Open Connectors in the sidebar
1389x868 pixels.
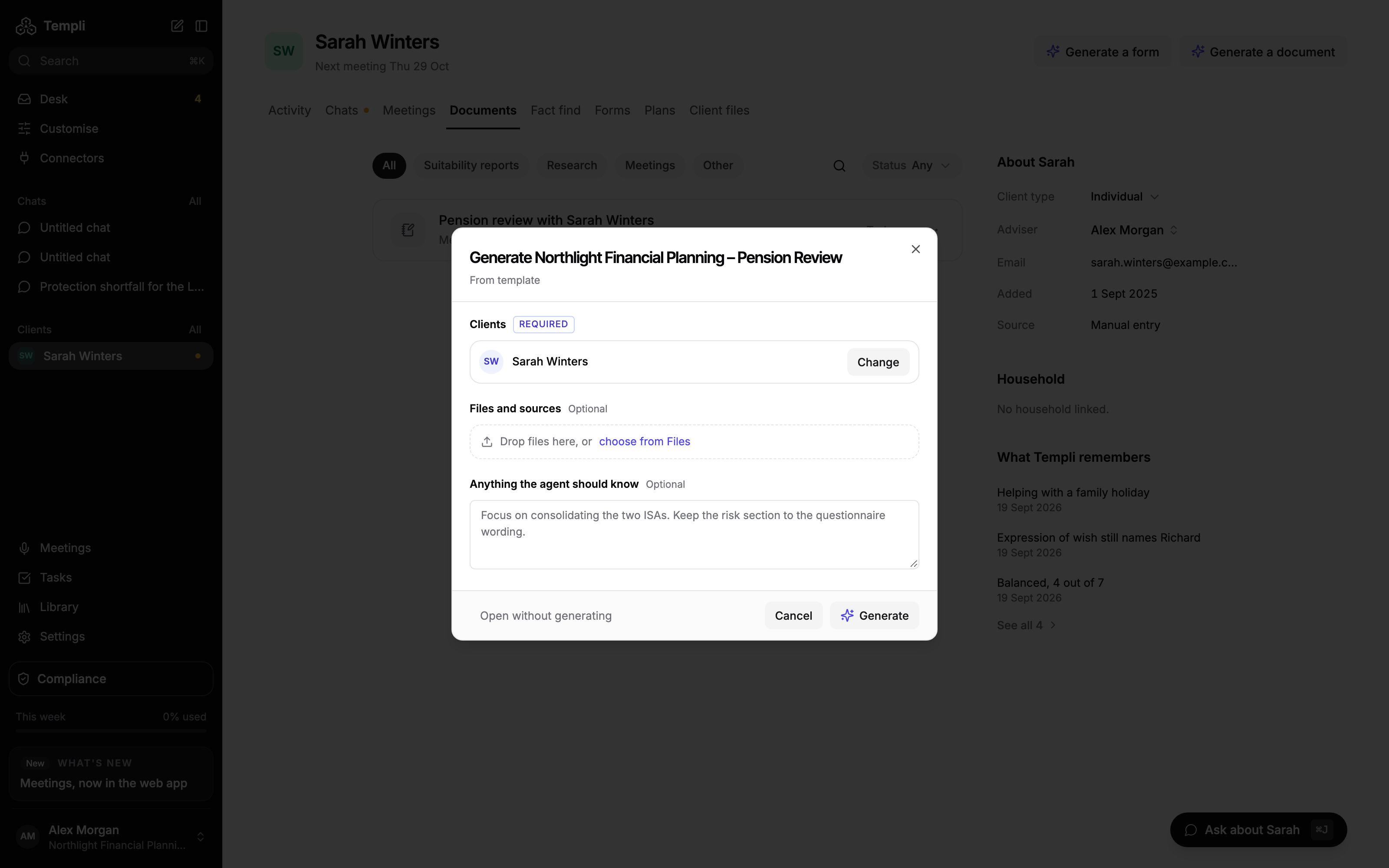(111, 158)
